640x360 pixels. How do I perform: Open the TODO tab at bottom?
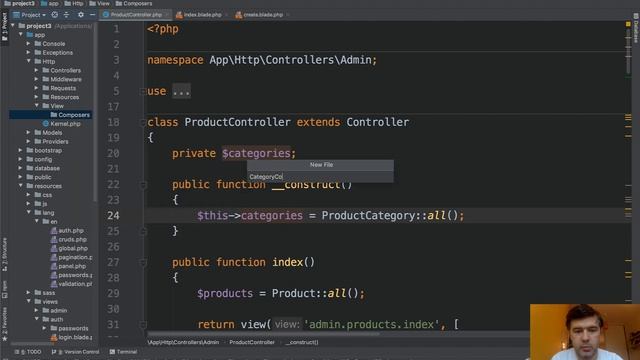click(28, 351)
